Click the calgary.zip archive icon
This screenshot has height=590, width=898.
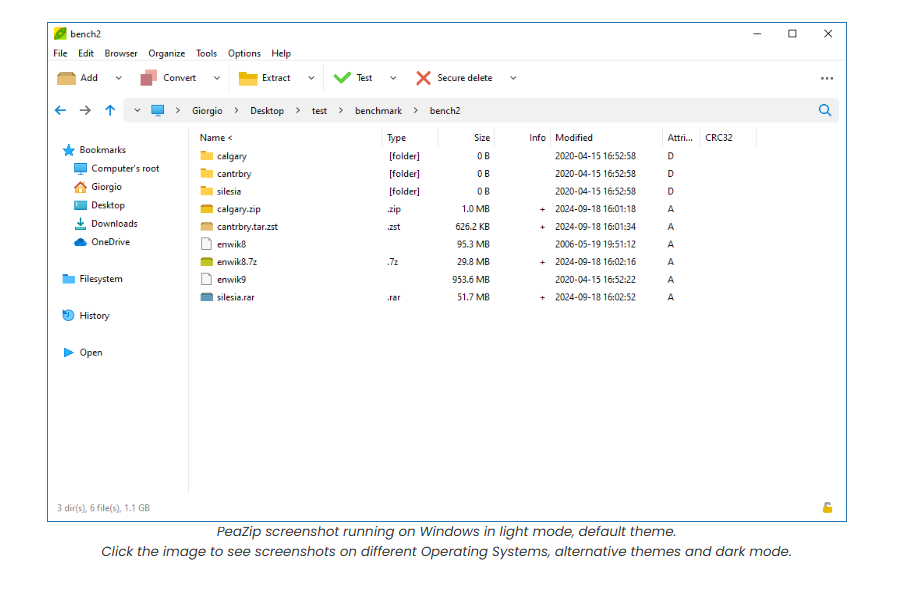point(207,209)
